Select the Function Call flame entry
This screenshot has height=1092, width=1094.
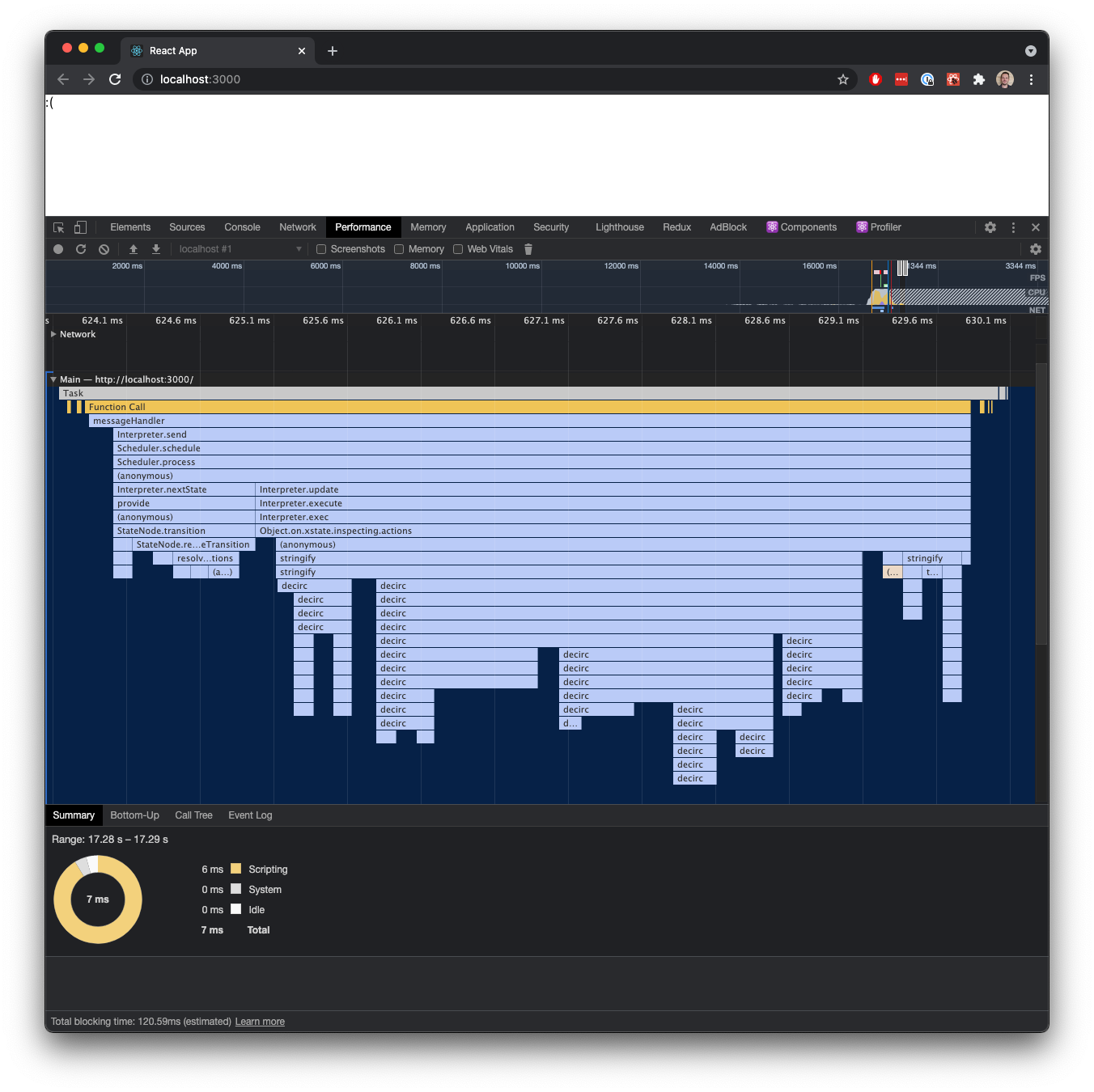(528, 407)
